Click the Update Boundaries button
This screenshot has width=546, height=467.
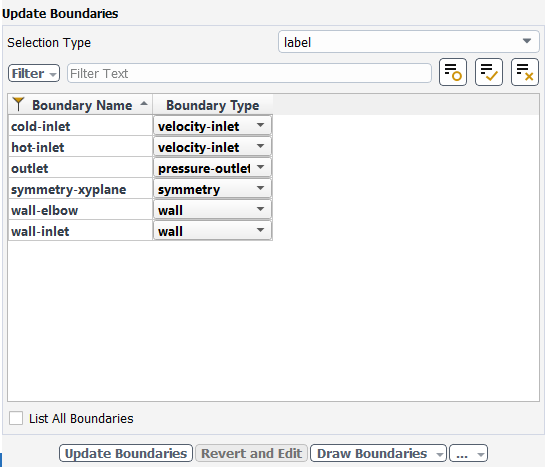(126, 453)
